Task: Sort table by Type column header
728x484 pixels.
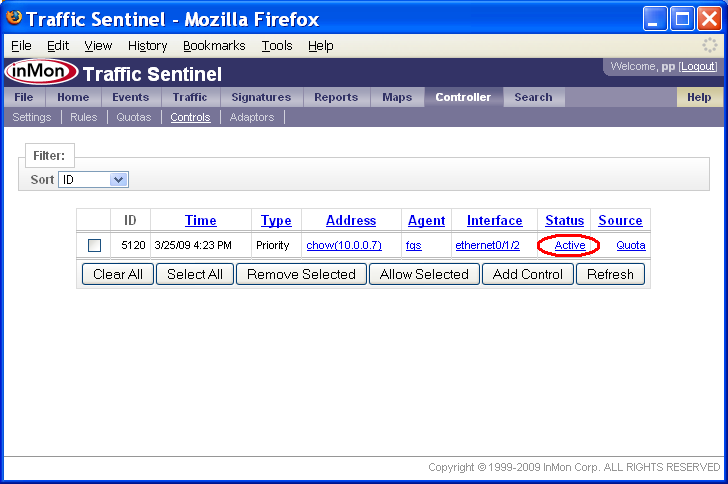Action: point(276,220)
